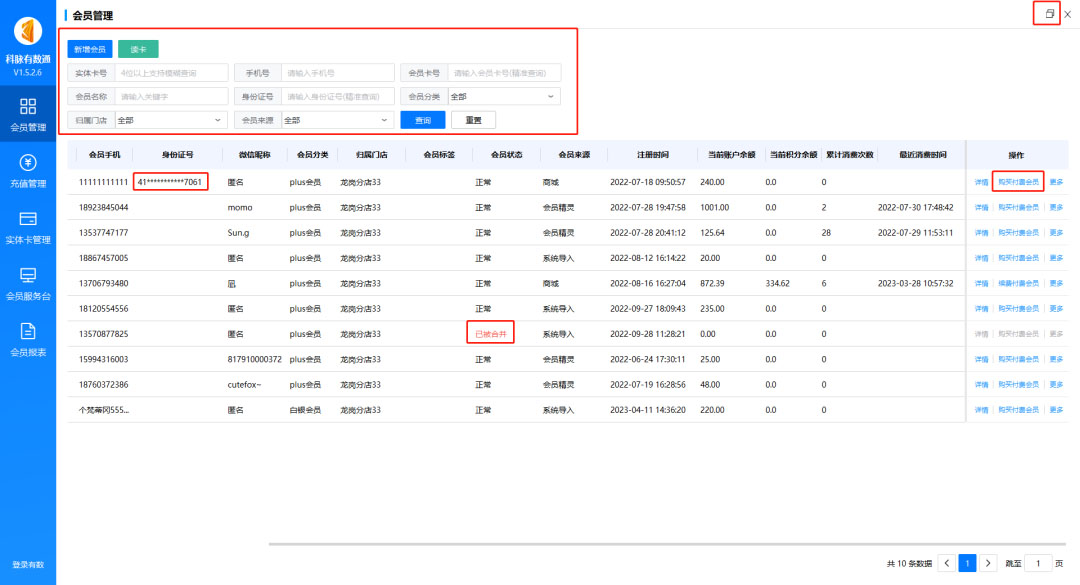Focus the 会员卡号 input field
Screen dimensions: 1080x585
coord(504,72)
